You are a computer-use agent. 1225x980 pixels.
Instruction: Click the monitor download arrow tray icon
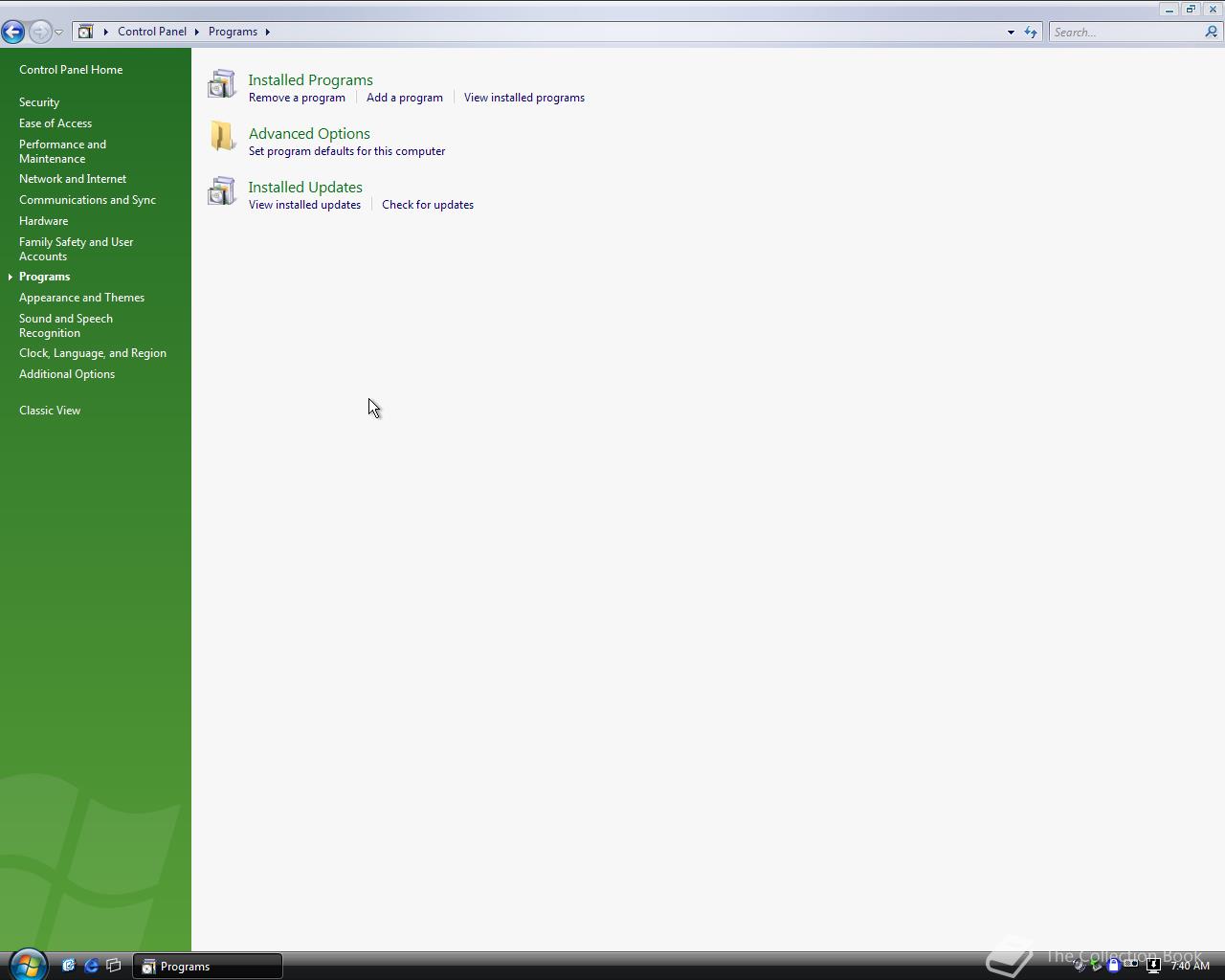point(1153,966)
